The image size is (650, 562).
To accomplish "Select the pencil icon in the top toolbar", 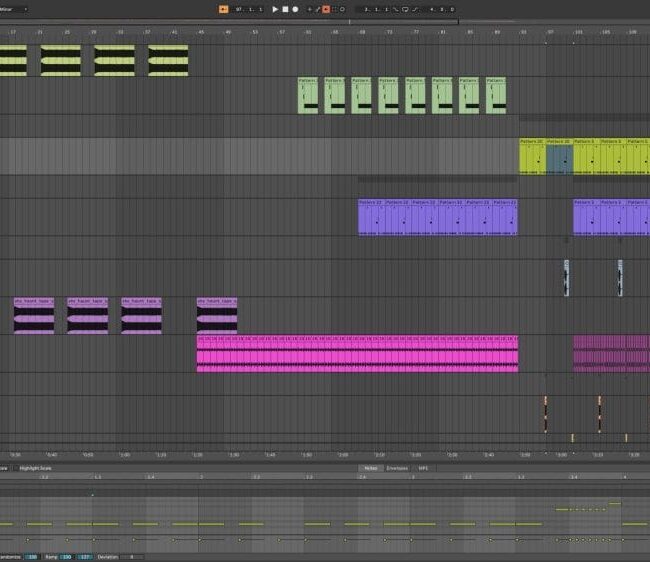I will (318, 9).
